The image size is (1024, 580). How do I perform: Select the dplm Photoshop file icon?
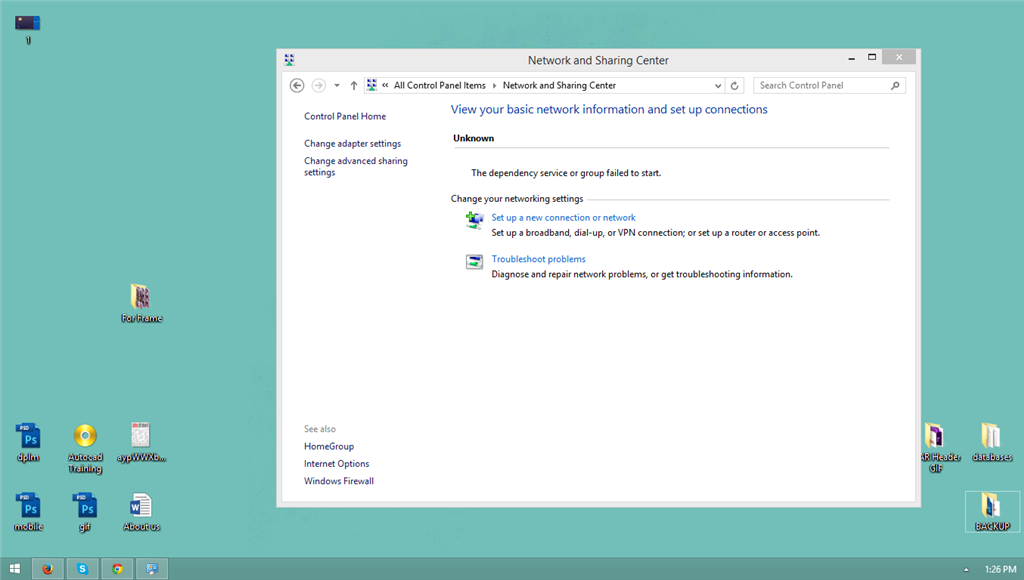coord(28,443)
